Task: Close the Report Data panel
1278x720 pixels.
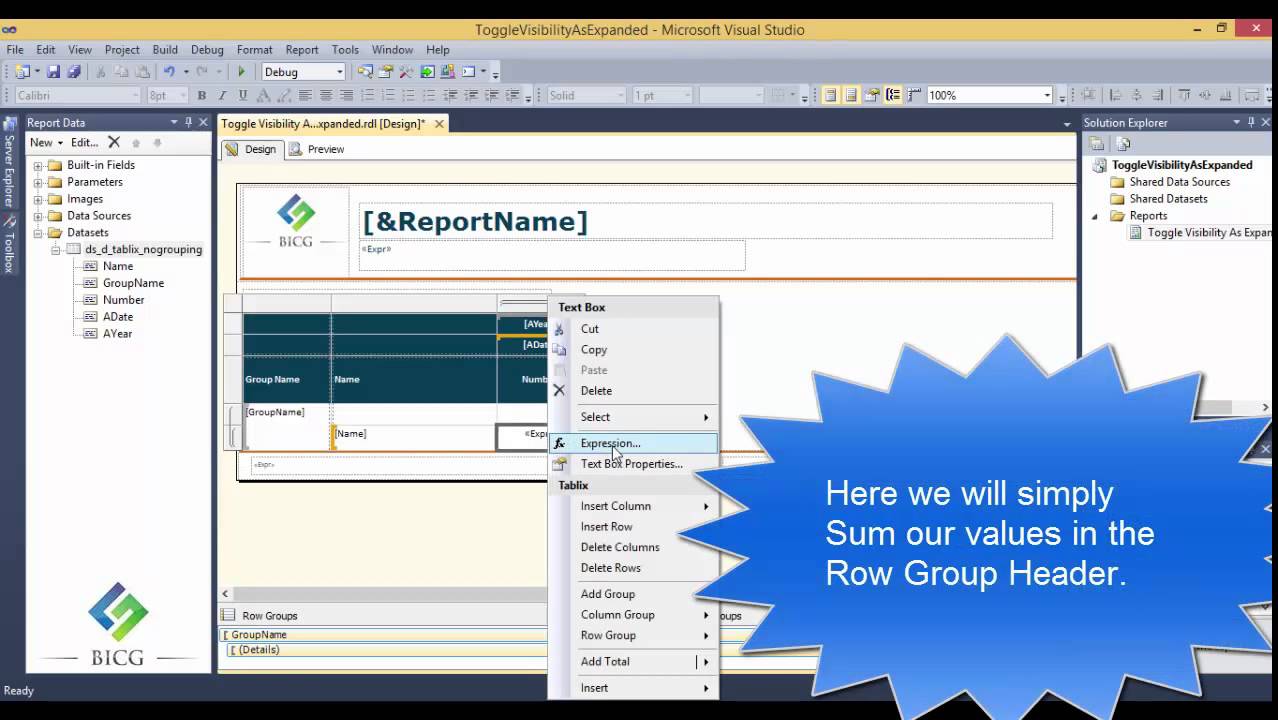Action: point(203,122)
